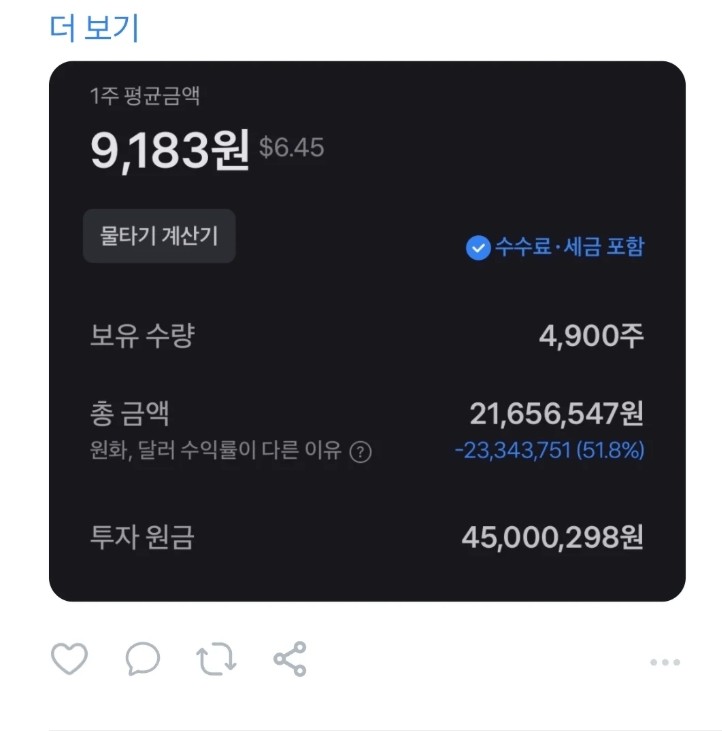The width and height of the screenshot is (722, 731).
Task: Select the 45,000,298원 principal value
Action: click(x=552, y=537)
